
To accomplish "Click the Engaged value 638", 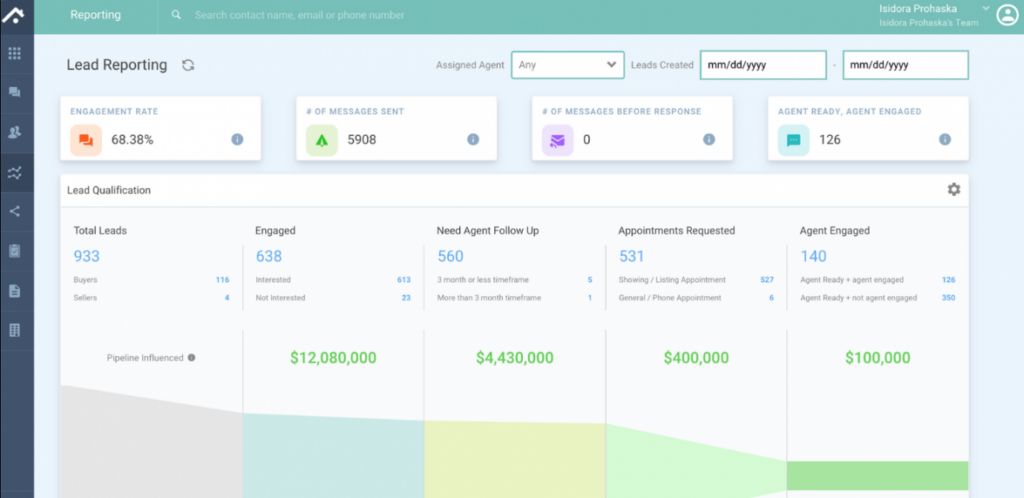I will click(x=268, y=256).
